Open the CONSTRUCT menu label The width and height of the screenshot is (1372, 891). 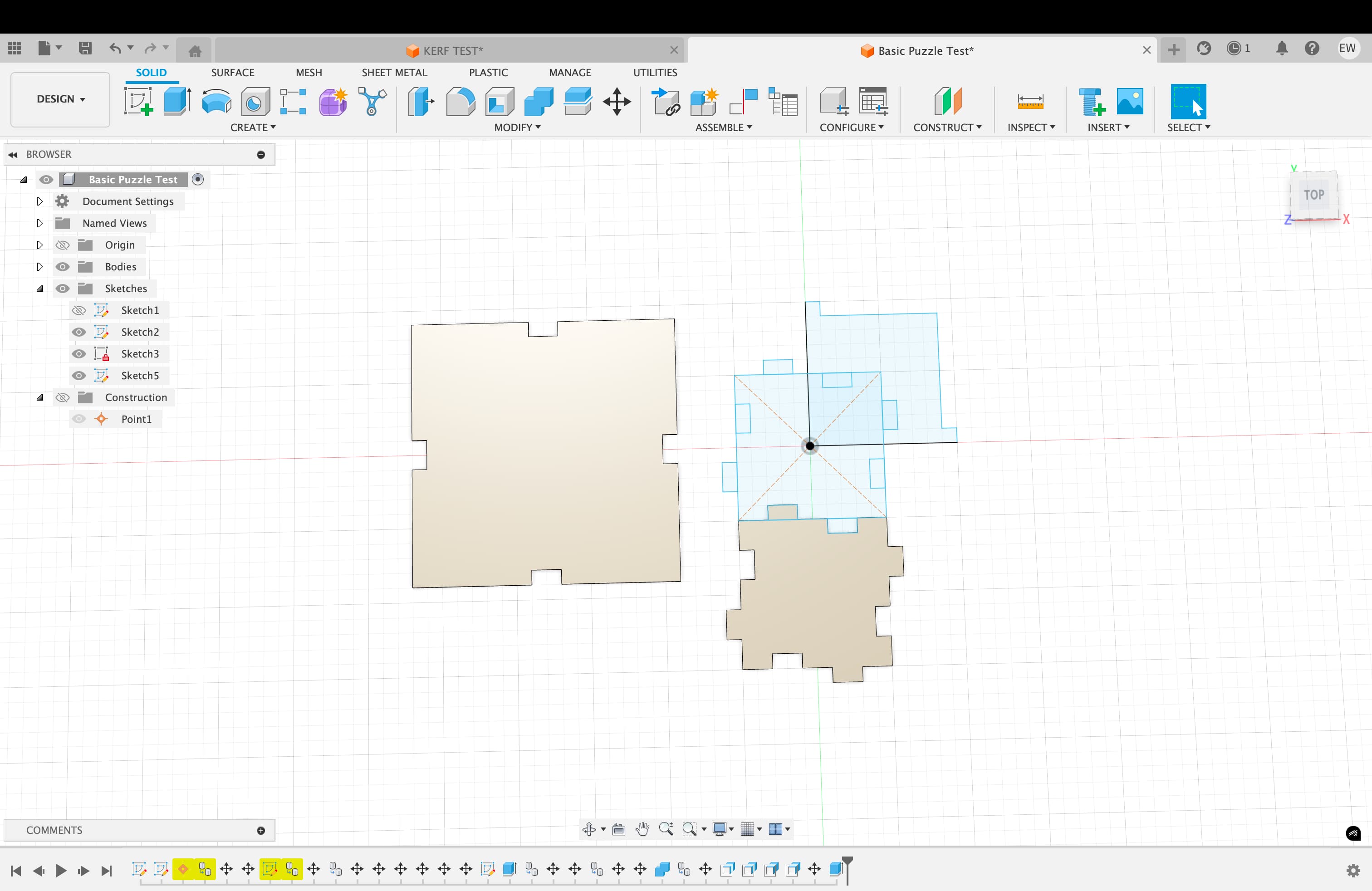point(946,127)
